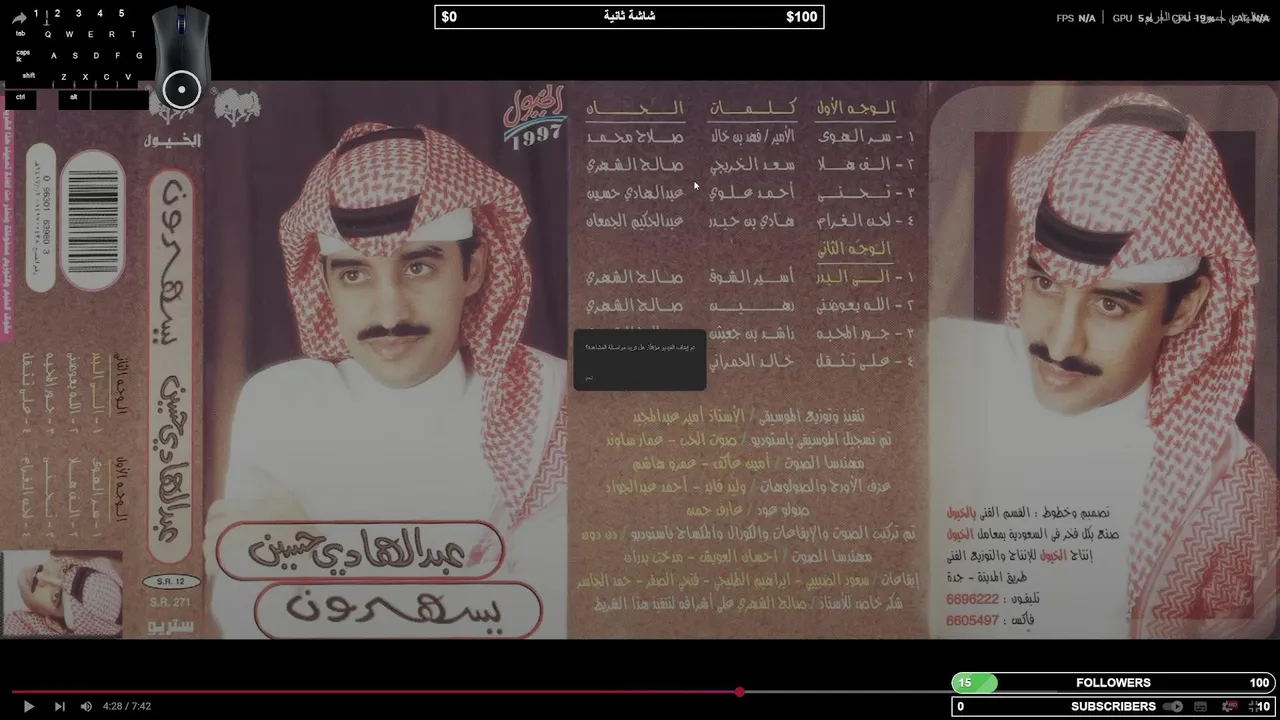Image resolution: width=1280 pixels, height=720 pixels.
Task: Open the subtitles option in player controls
Action: pyautogui.click(x=1199, y=706)
